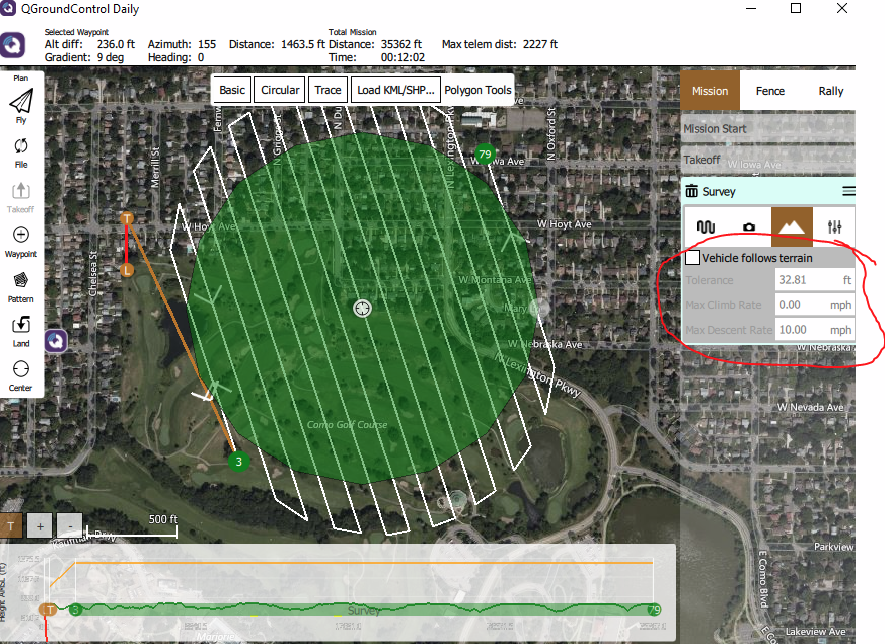The image size is (885, 644).
Task: Open the survey presets sliders icon
Action: (834, 227)
